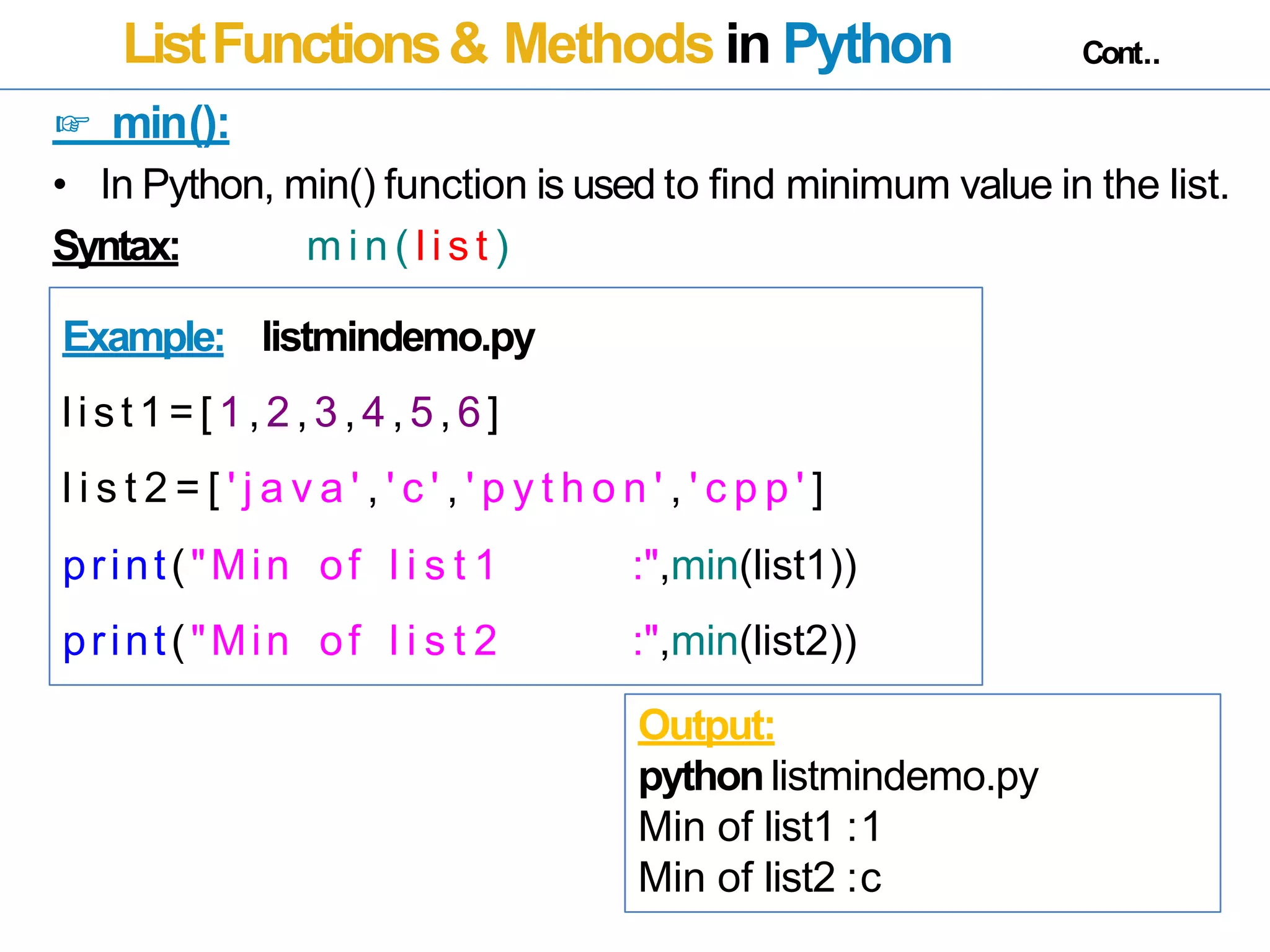Screen dimensions: 1270x952
Task: Click 'min(list1))' in the code
Action: click(764, 566)
